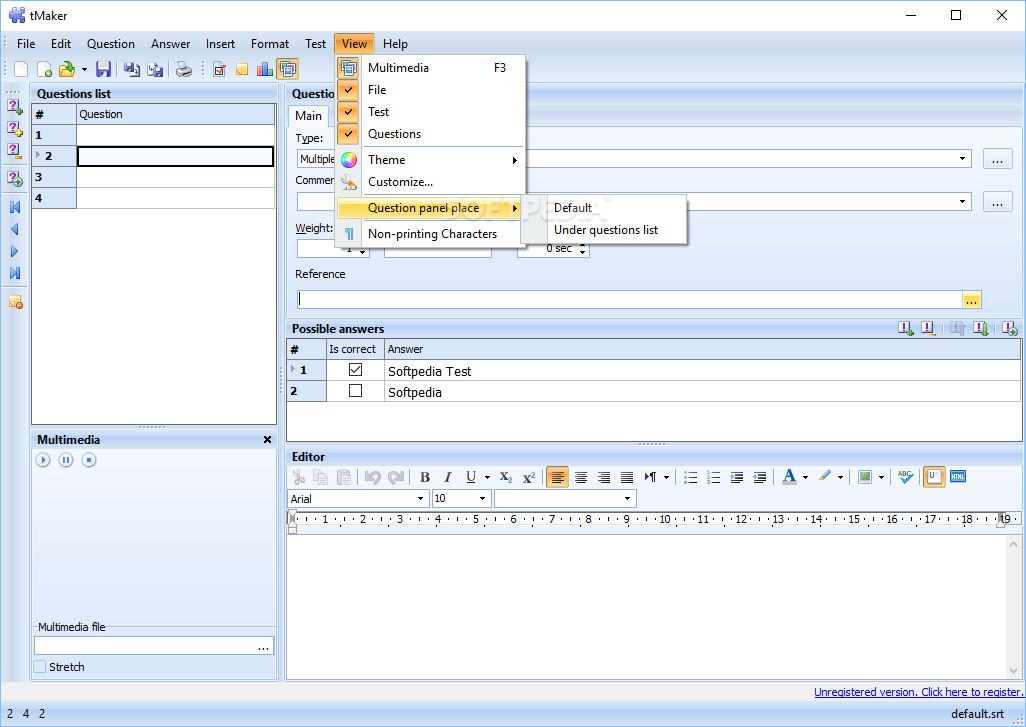1026x727 pixels.
Task: Add a new question using the sidebar icon
Action: [14, 105]
